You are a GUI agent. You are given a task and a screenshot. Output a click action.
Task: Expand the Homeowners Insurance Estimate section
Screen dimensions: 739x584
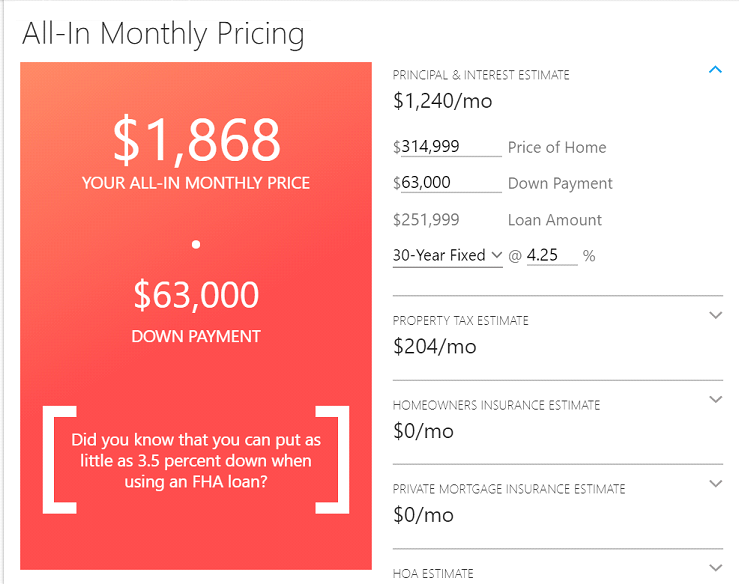[715, 399]
